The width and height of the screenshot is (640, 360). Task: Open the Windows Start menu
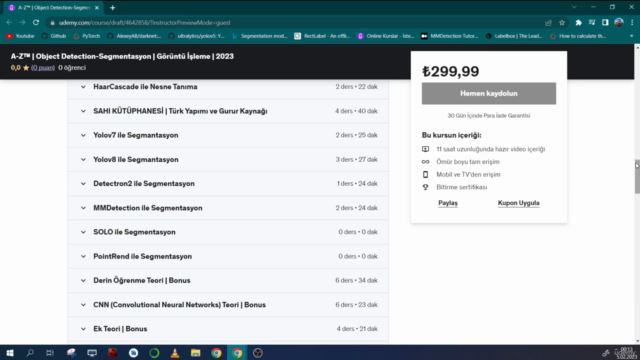9,353
